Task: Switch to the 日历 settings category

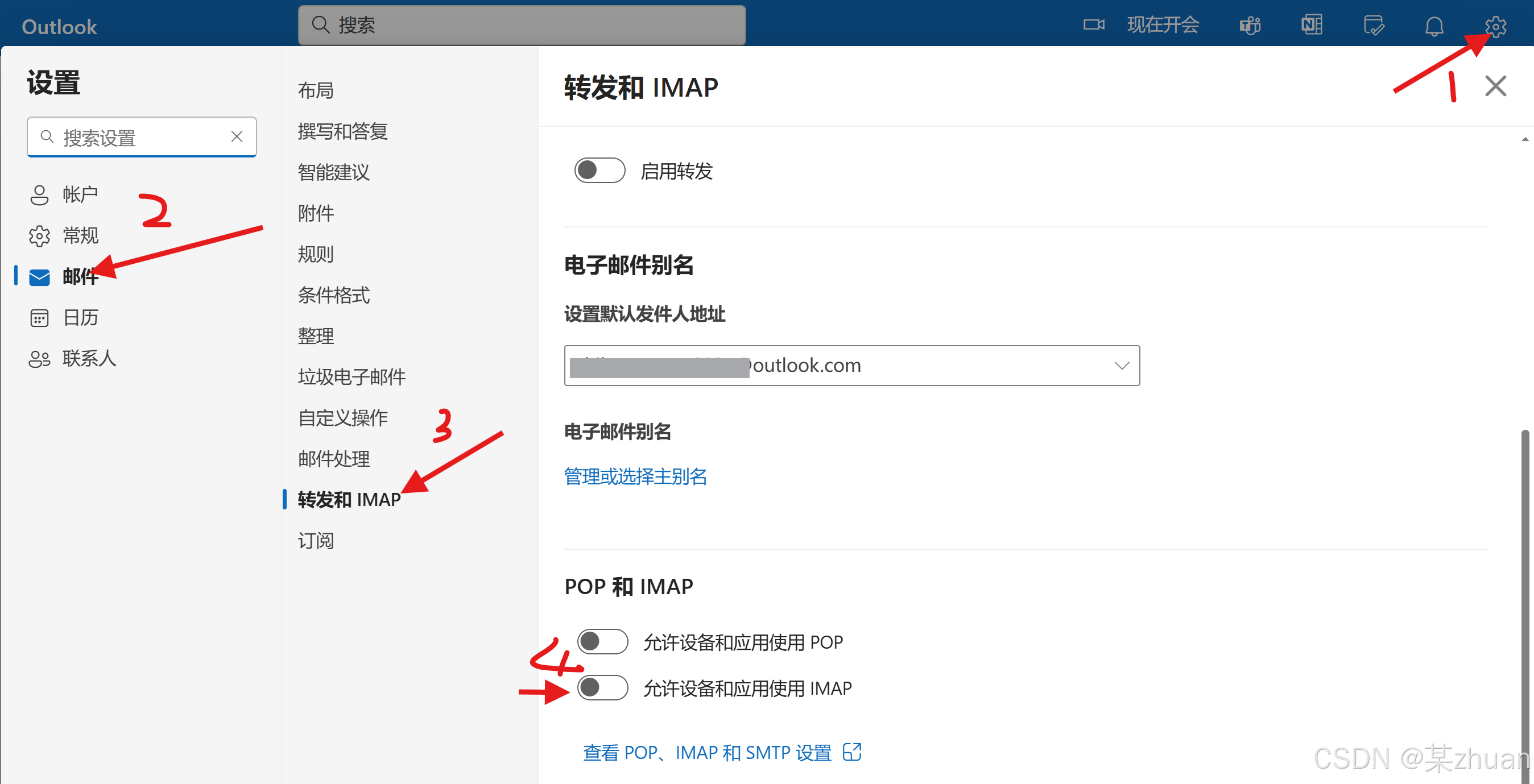Action: pos(80,317)
